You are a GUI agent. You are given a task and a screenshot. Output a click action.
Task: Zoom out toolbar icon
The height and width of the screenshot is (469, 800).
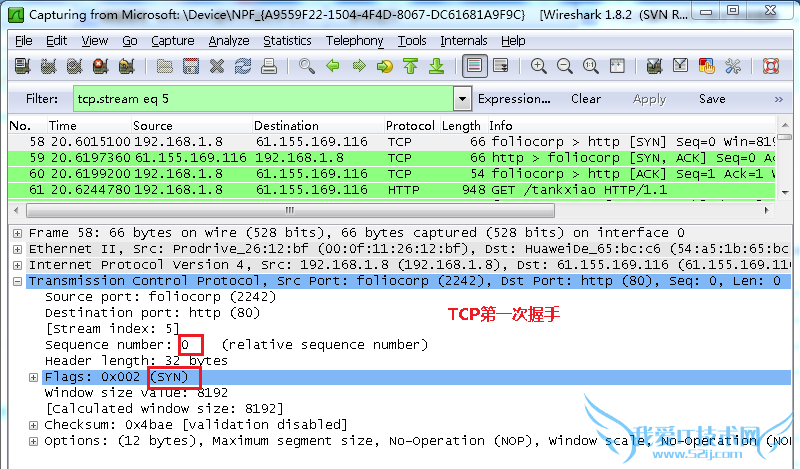[x=565, y=66]
